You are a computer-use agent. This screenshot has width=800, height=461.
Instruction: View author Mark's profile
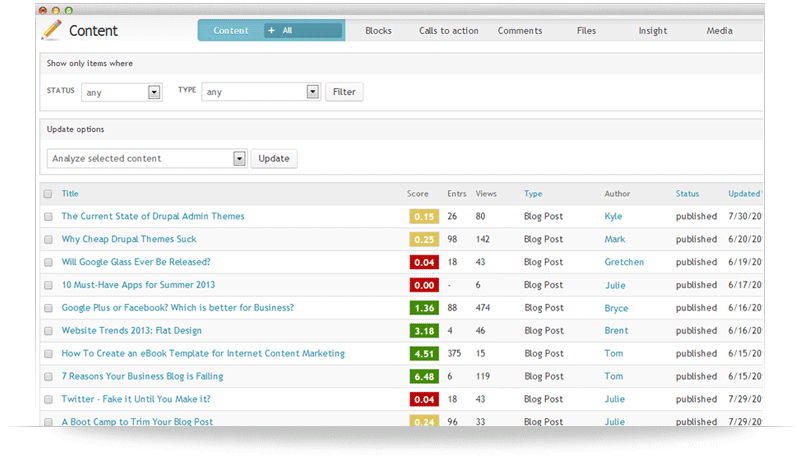click(615, 239)
